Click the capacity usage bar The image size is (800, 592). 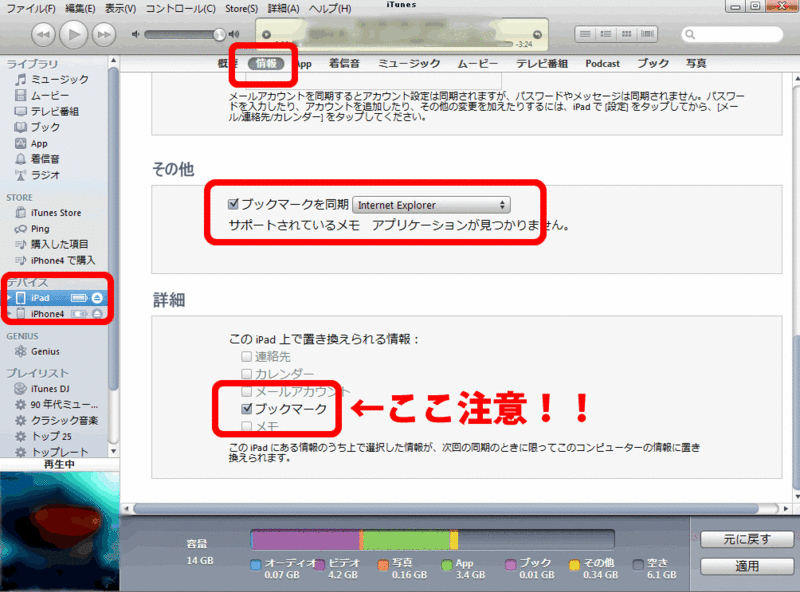click(433, 539)
